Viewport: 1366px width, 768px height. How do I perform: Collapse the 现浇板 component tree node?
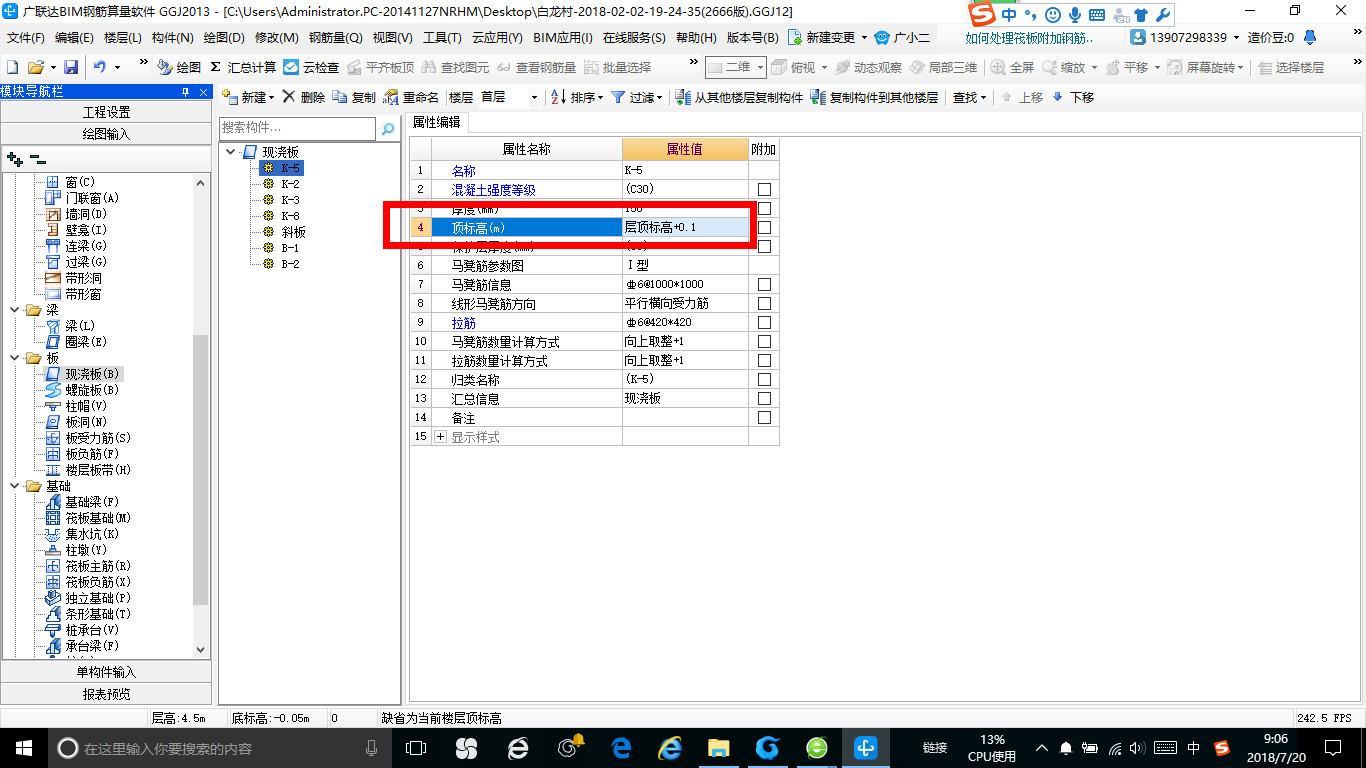(x=232, y=152)
